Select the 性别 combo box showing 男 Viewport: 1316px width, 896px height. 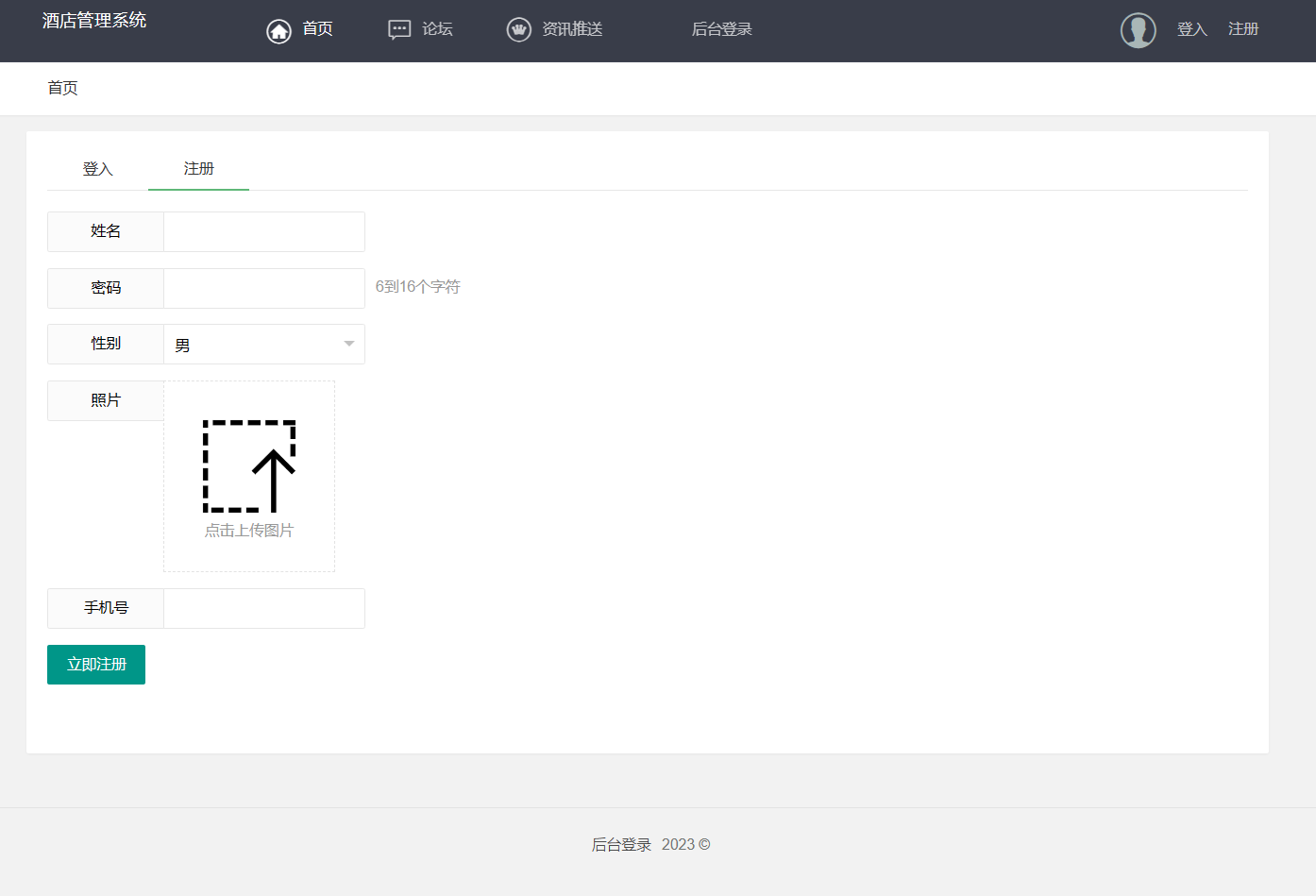[255, 345]
